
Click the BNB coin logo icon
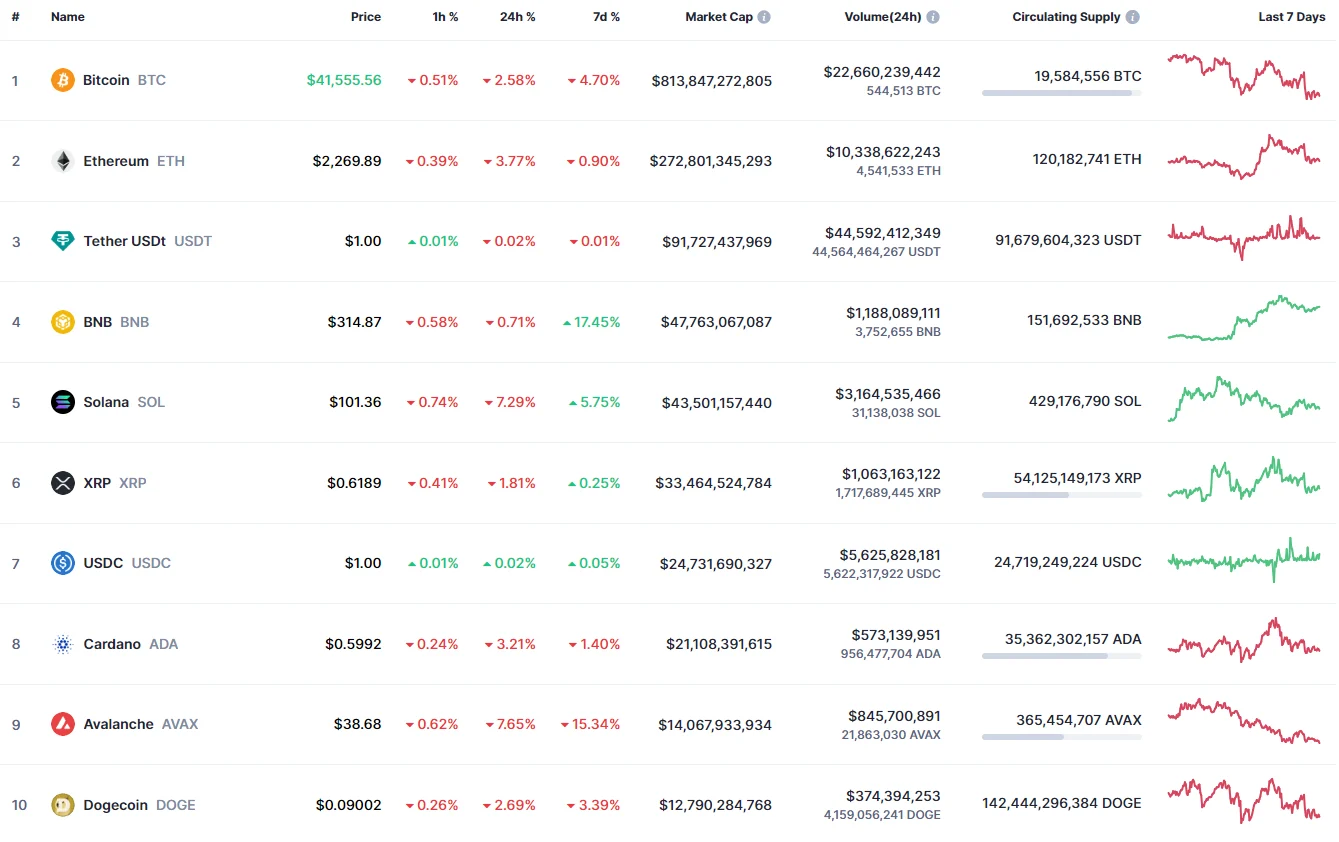pyautogui.click(x=63, y=322)
